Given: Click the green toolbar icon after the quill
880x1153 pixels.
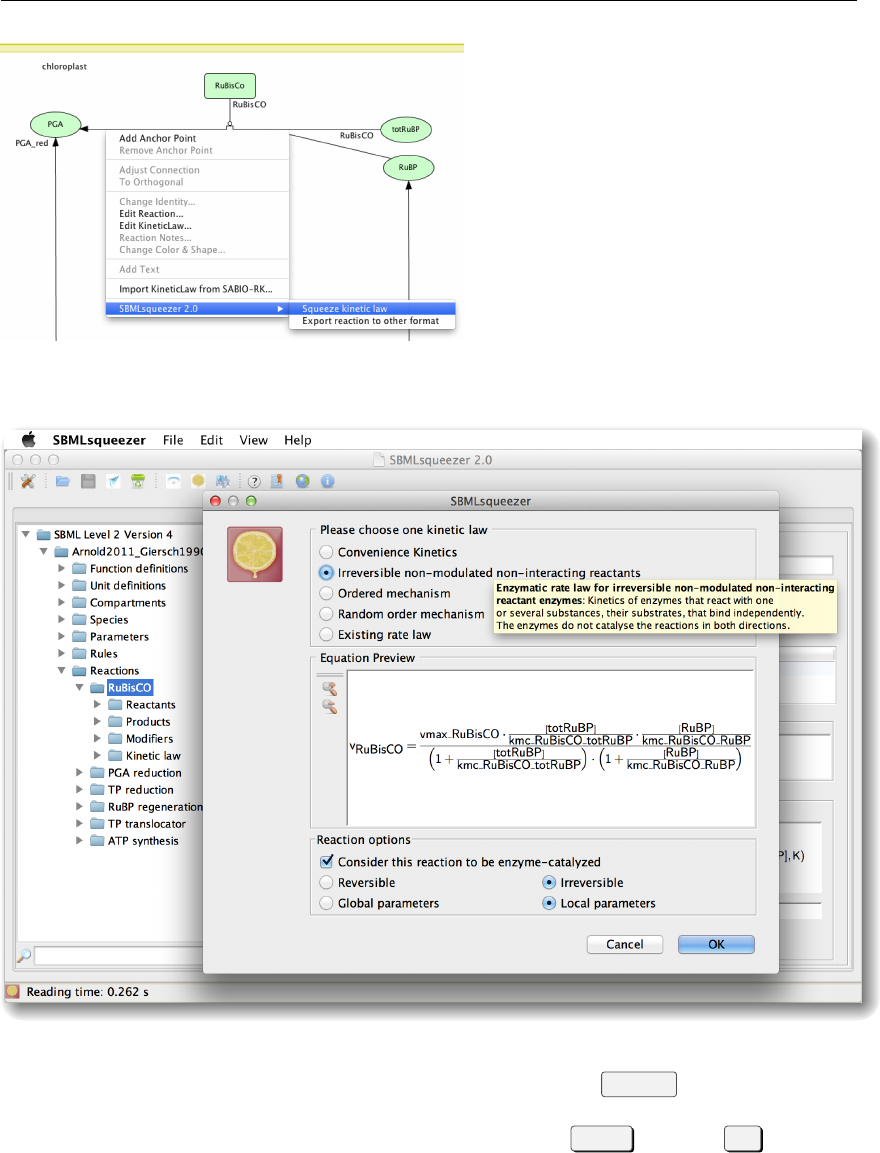Looking at the screenshot, I should tap(137, 481).
